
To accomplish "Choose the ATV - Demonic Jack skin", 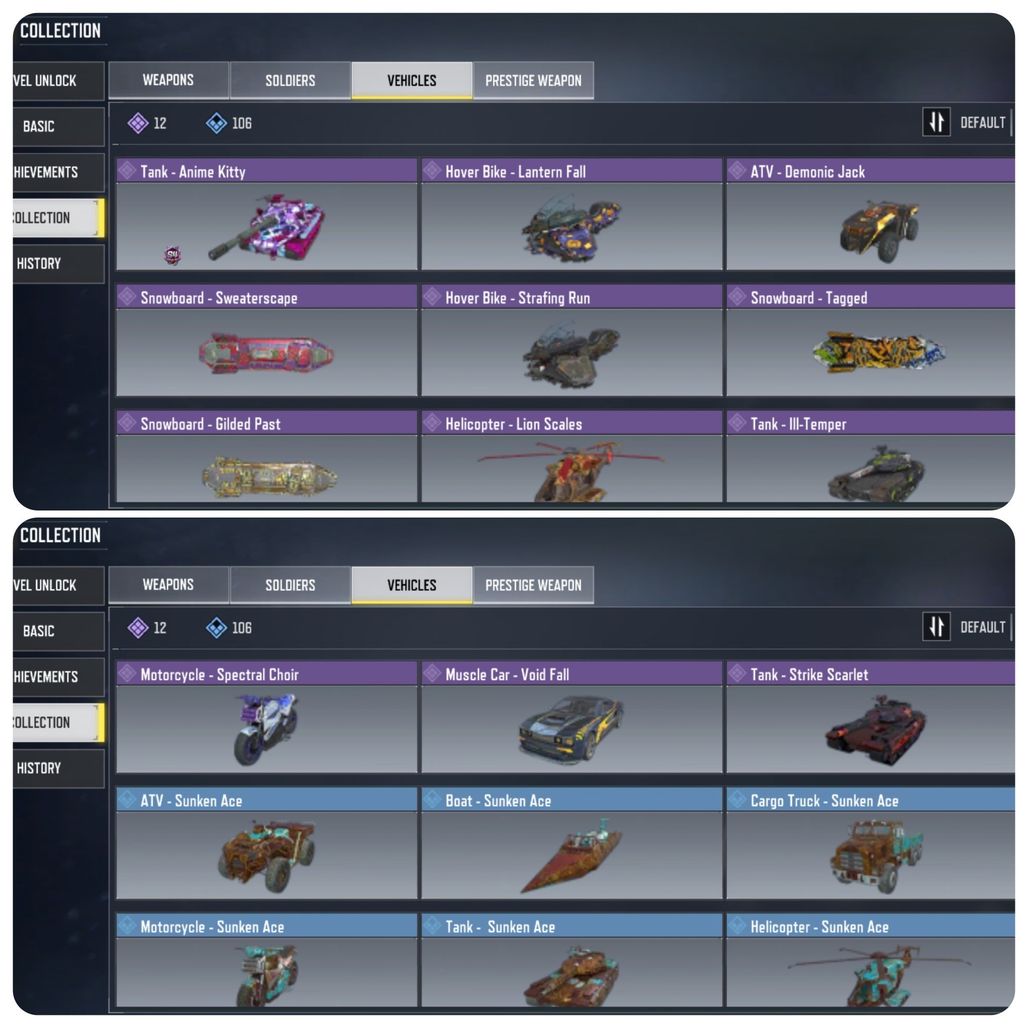I will [871, 214].
